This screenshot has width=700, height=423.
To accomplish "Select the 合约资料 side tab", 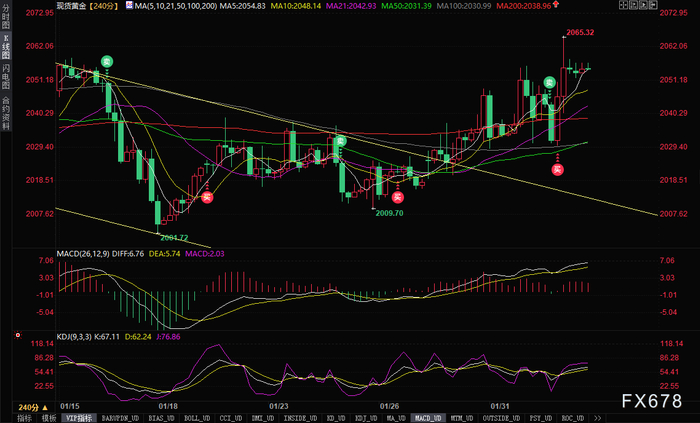I will (6, 112).
